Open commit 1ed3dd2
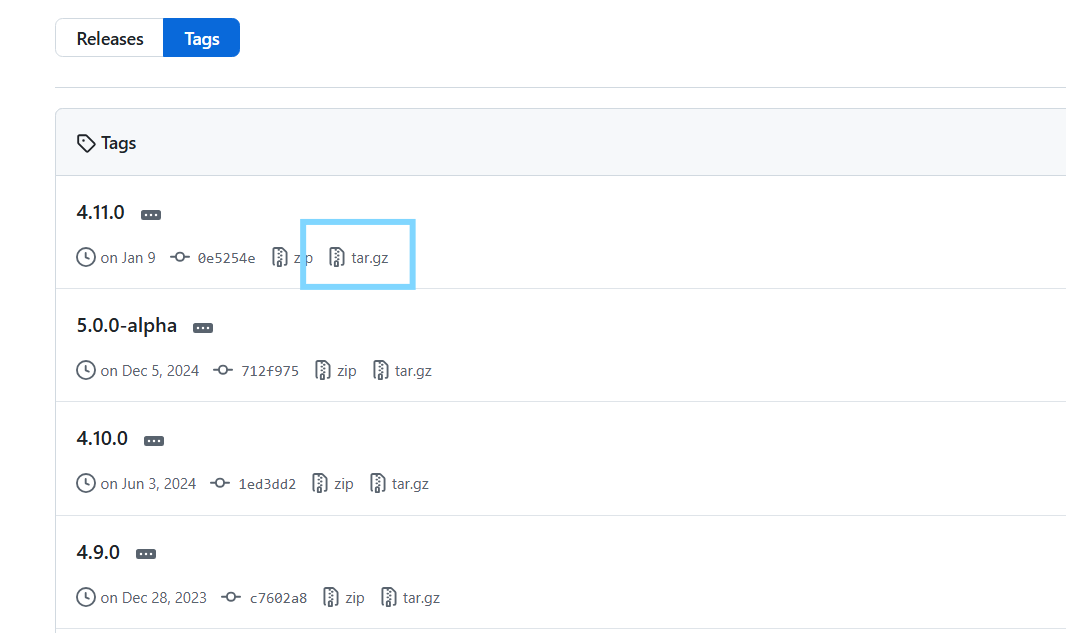Image resolution: width=1066 pixels, height=633 pixels. (x=267, y=483)
